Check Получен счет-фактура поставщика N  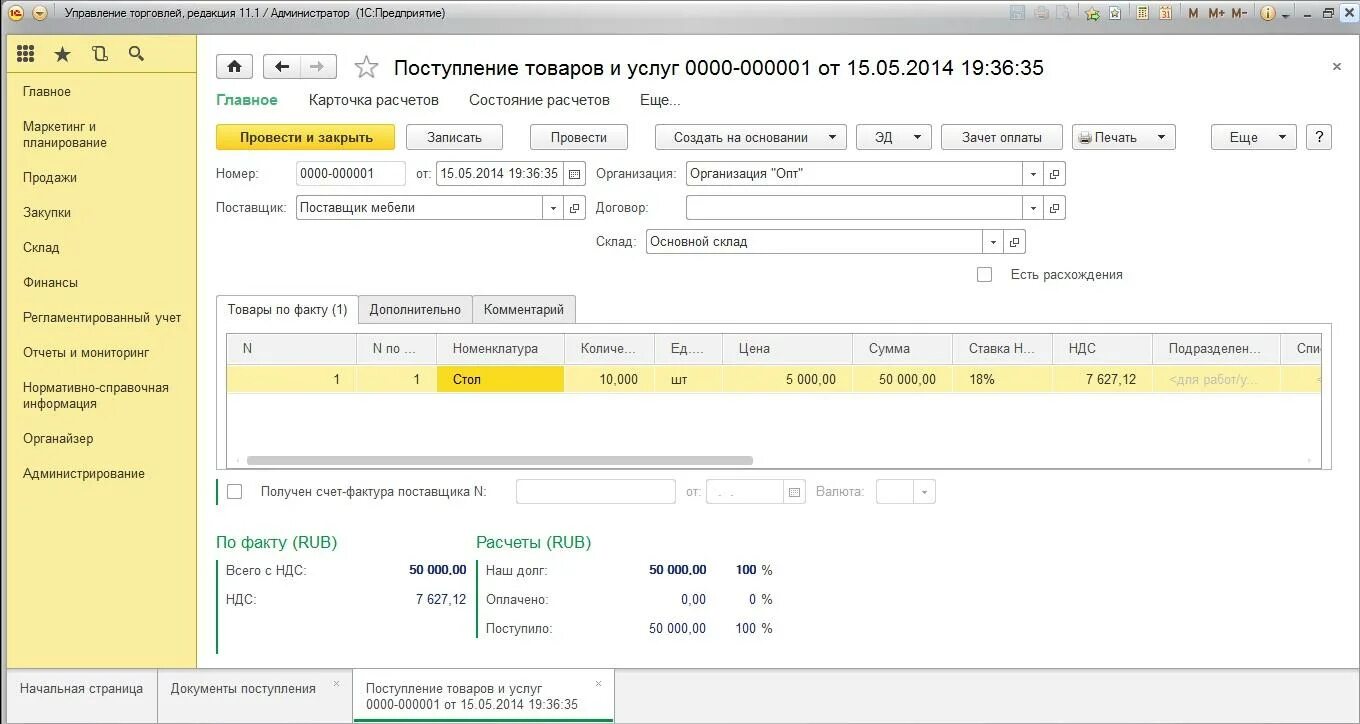coord(235,491)
